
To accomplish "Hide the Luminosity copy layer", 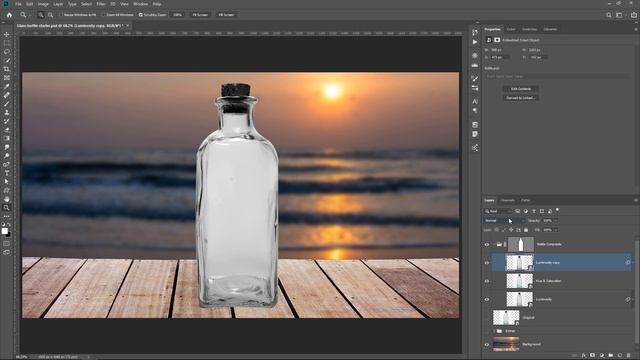I will pyautogui.click(x=487, y=263).
